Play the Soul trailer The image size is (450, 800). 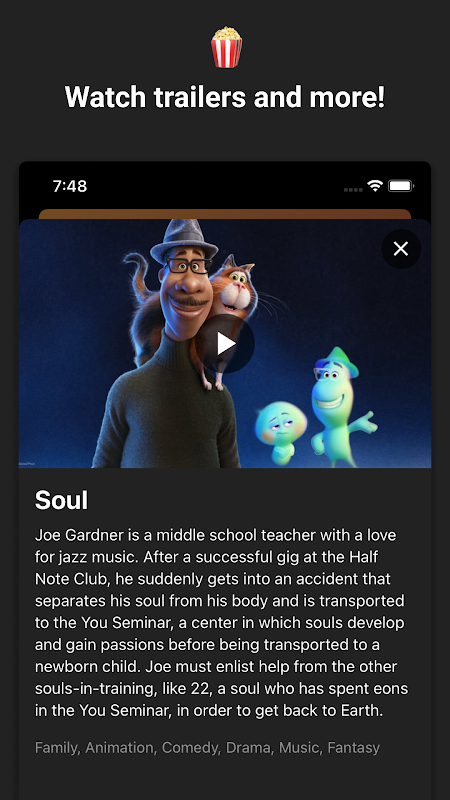(x=225, y=343)
